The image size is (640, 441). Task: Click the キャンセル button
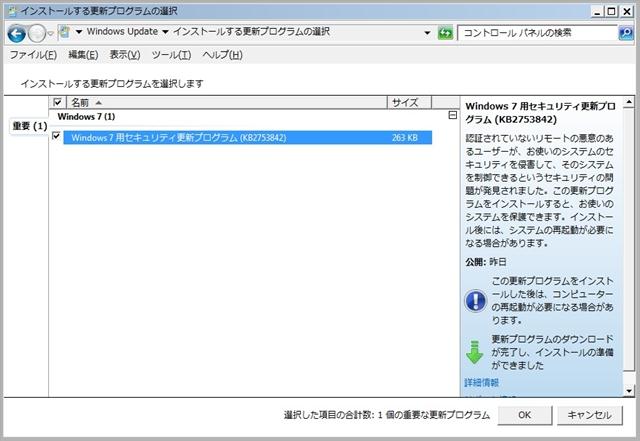(x=590, y=415)
